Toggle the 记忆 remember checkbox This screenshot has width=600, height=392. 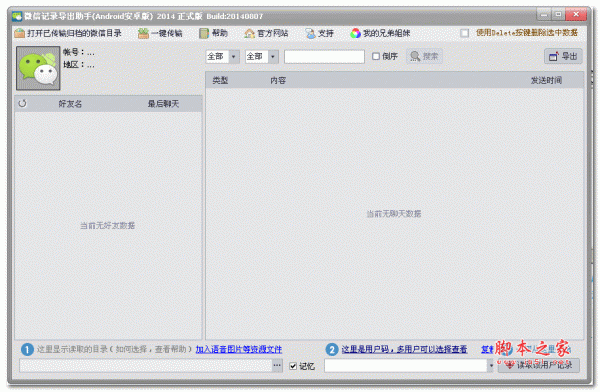pyautogui.click(x=293, y=366)
